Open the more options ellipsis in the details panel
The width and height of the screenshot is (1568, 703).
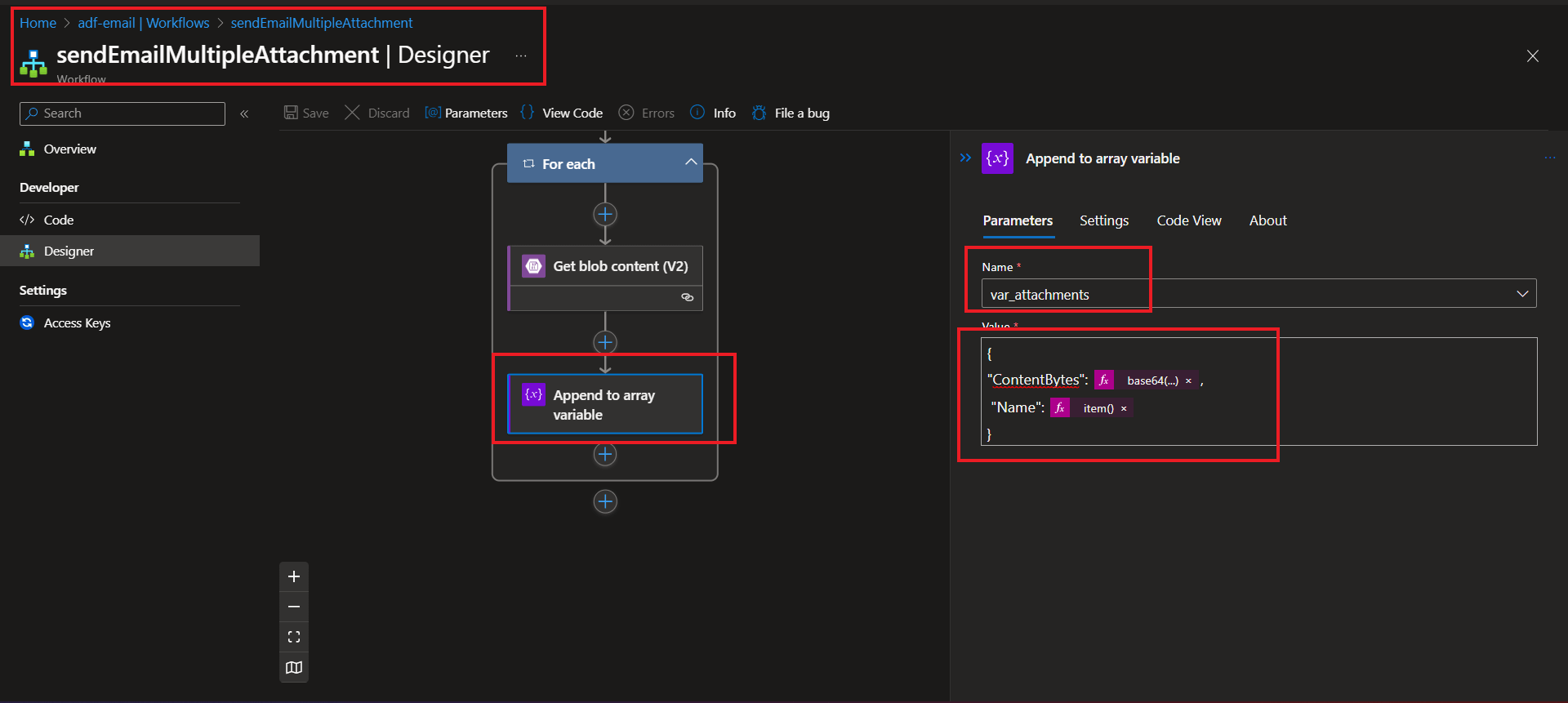tap(1550, 158)
